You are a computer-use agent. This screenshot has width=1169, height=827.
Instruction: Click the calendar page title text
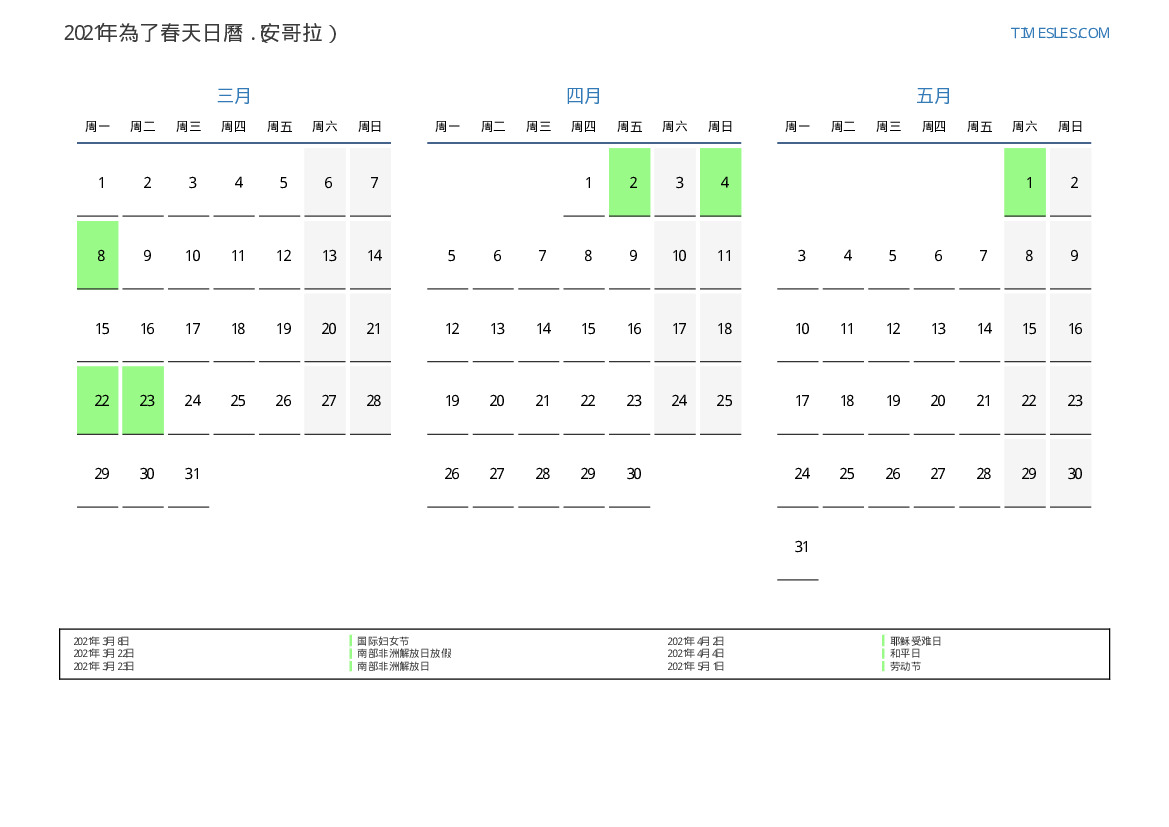[x=201, y=33]
